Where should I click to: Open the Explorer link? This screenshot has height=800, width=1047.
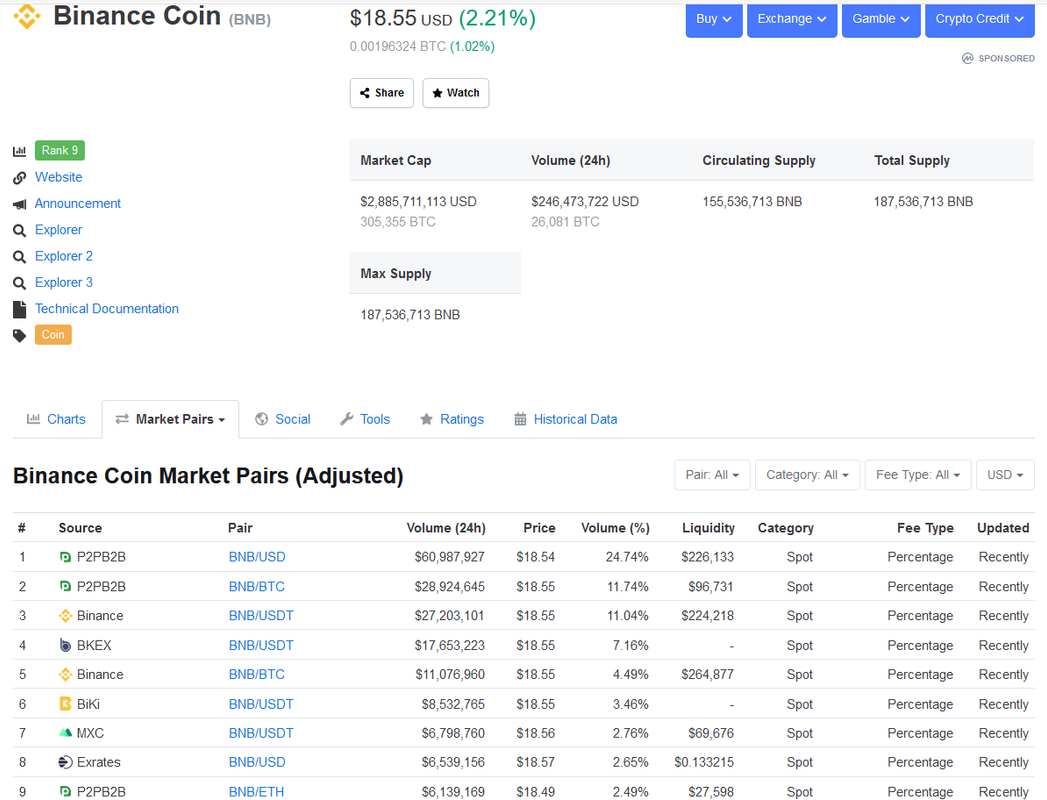(59, 230)
